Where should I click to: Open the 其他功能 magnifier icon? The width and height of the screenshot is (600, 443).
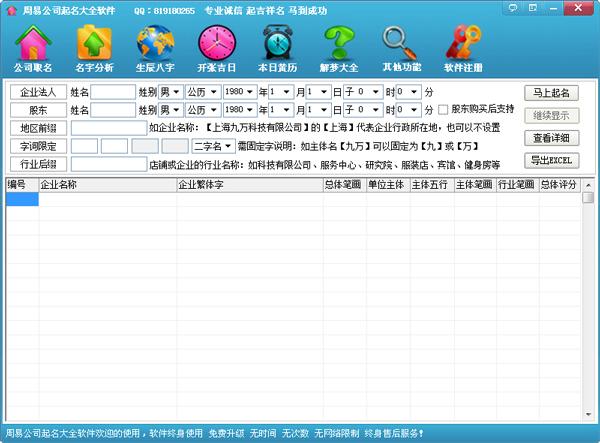(401, 47)
